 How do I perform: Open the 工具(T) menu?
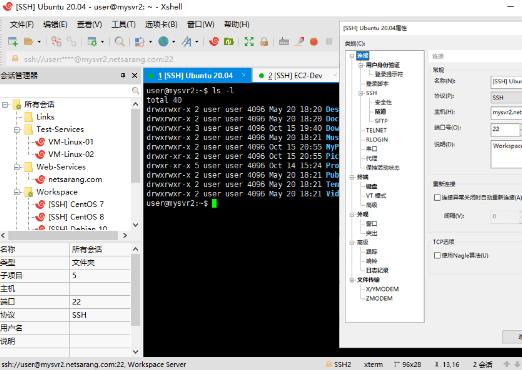pos(123,24)
